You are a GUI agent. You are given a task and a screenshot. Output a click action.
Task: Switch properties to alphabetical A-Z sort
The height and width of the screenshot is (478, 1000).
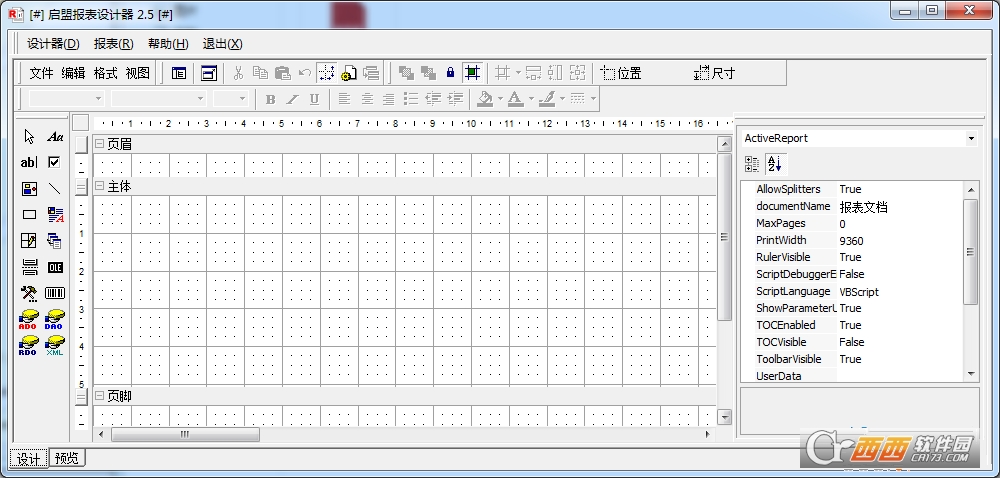click(x=775, y=164)
